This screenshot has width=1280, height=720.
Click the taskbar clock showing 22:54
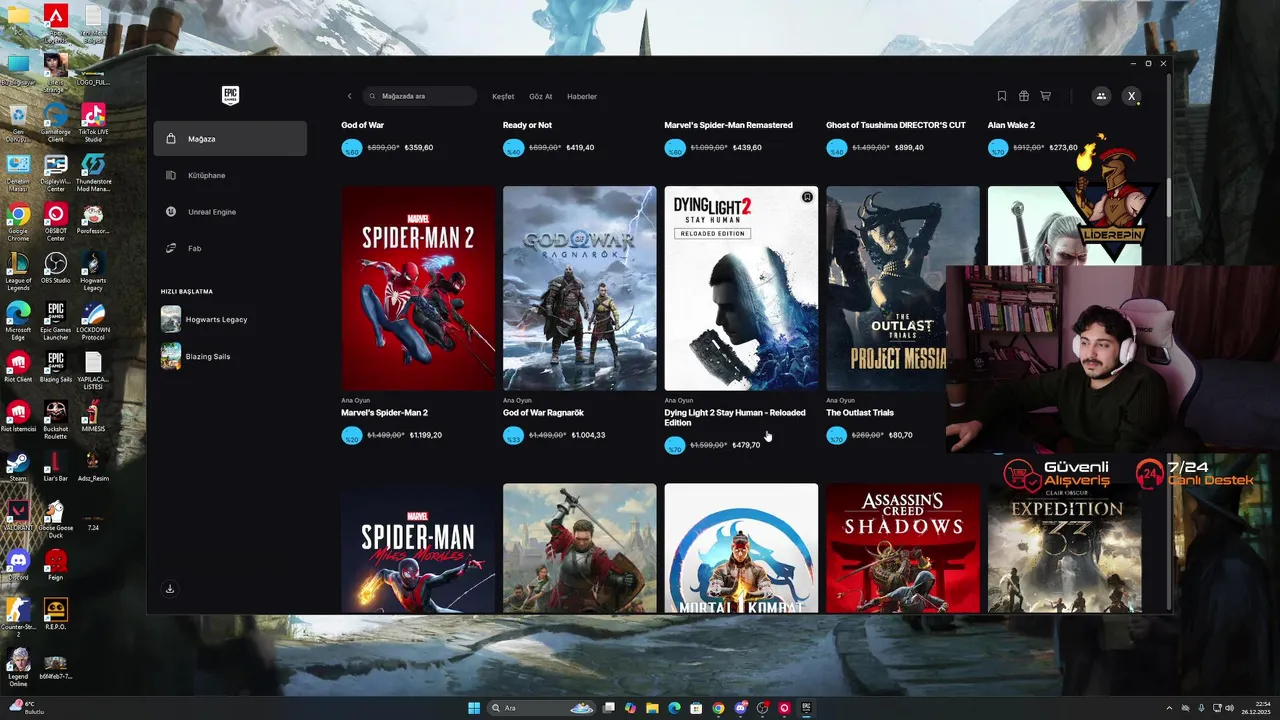click(x=1255, y=708)
